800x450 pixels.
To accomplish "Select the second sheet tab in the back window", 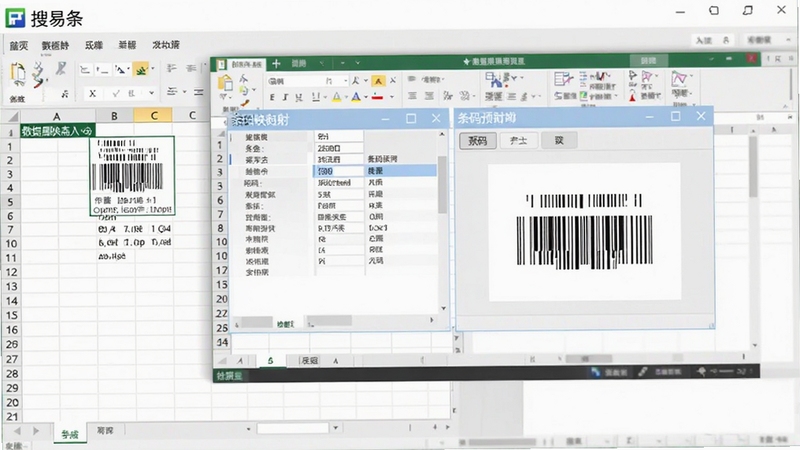I will pyautogui.click(x=105, y=431).
